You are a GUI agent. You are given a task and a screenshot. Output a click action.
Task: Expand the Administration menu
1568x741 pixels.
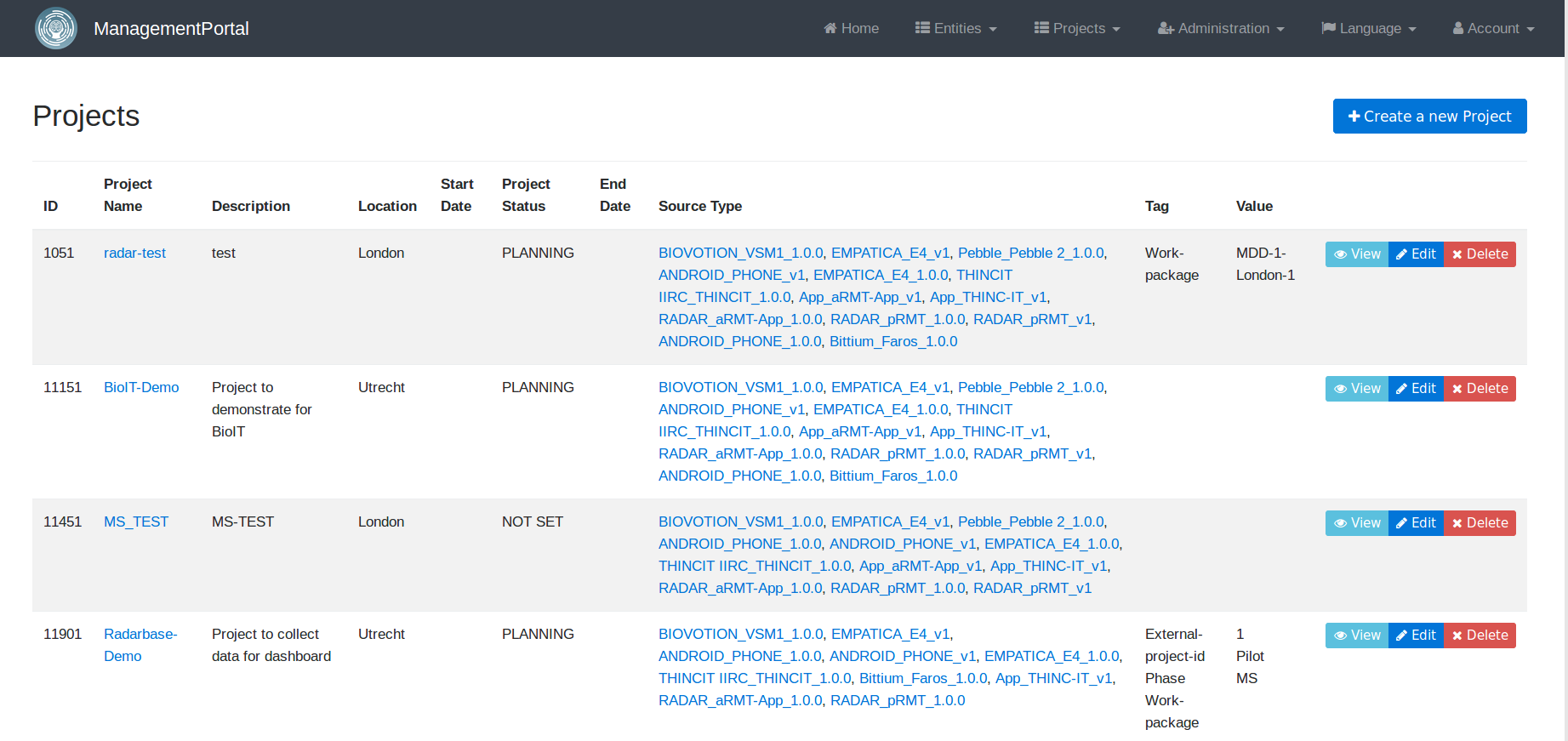(x=1221, y=28)
